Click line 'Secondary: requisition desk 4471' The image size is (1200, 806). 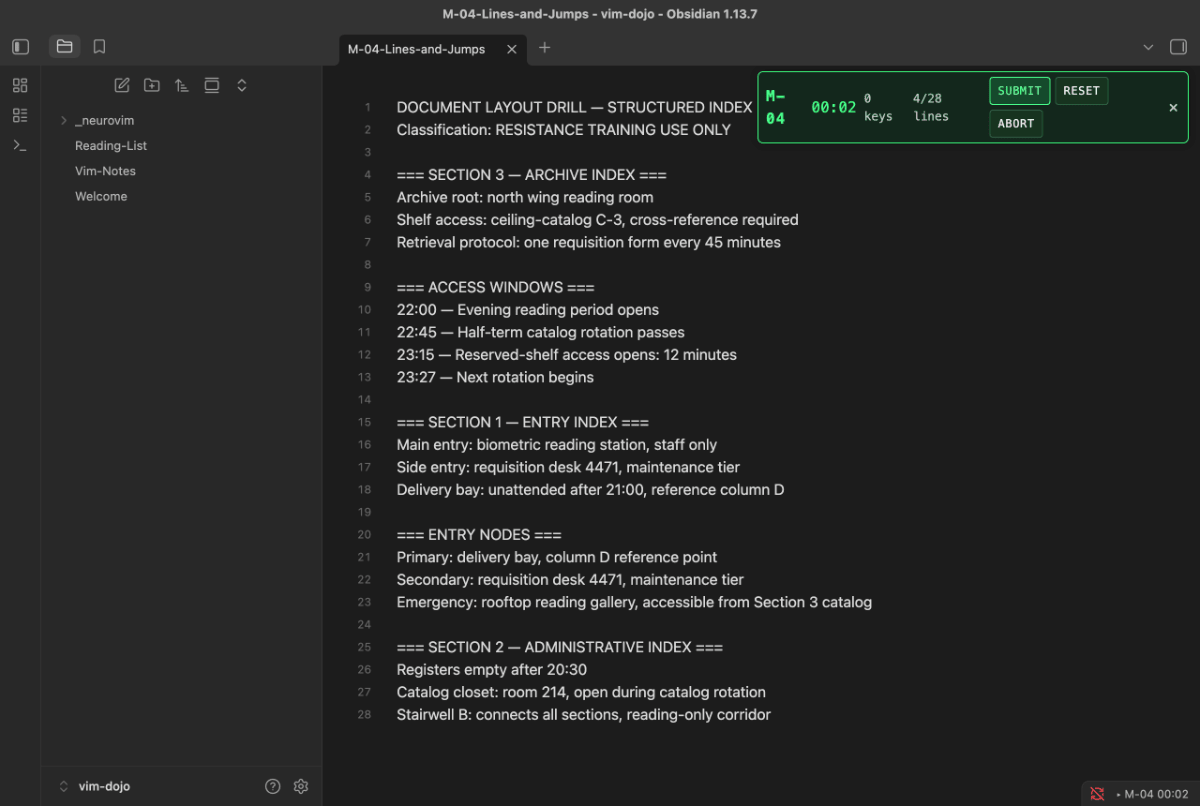pyautogui.click(x=570, y=580)
